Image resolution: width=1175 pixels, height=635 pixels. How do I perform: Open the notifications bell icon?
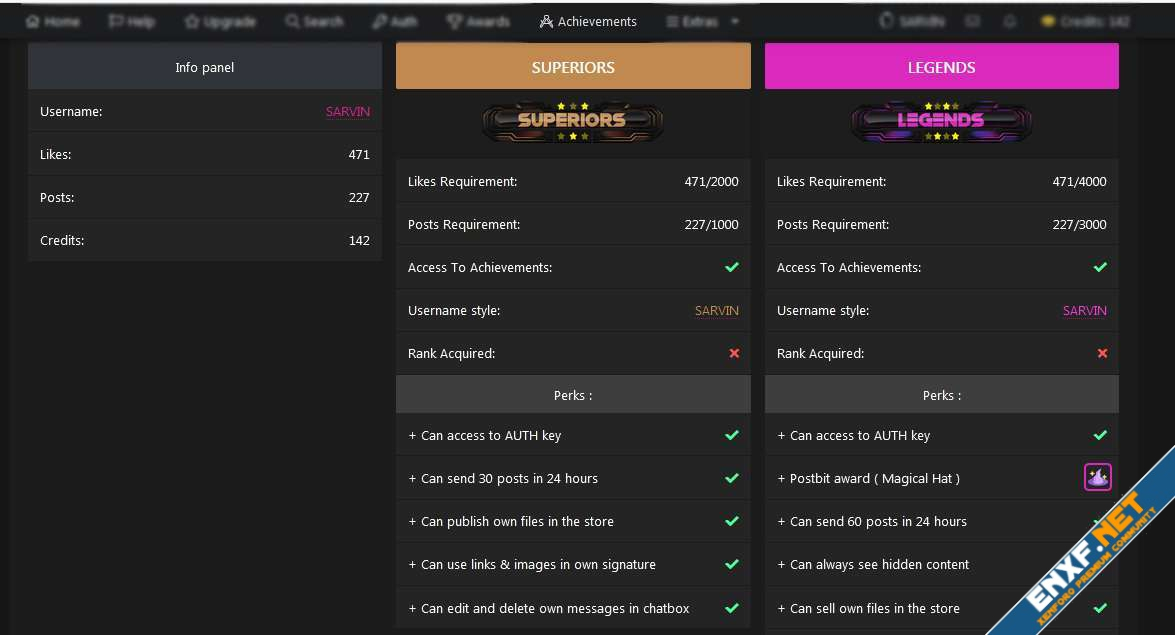click(x=1010, y=21)
